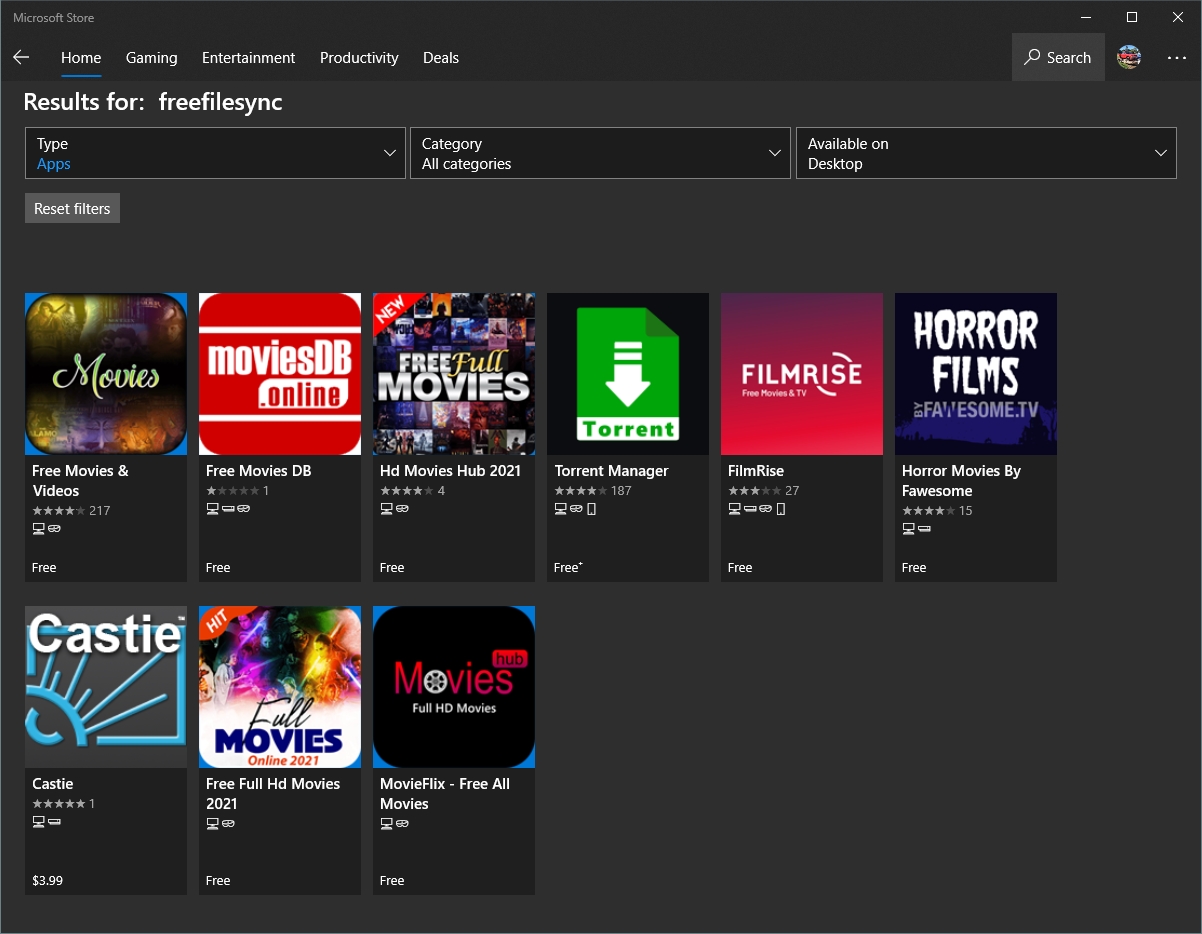Viewport: 1202px width, 934px height.
Task: Click the Free Movies & Videos title
Action: tap(80, 481)
